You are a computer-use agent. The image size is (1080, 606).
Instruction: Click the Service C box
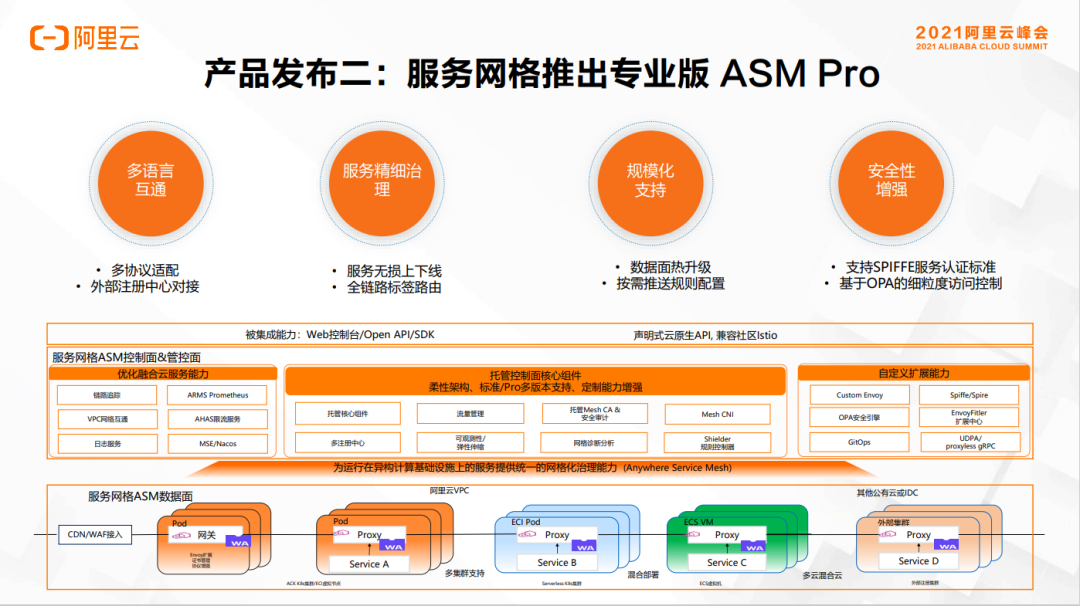coord(727,563)
